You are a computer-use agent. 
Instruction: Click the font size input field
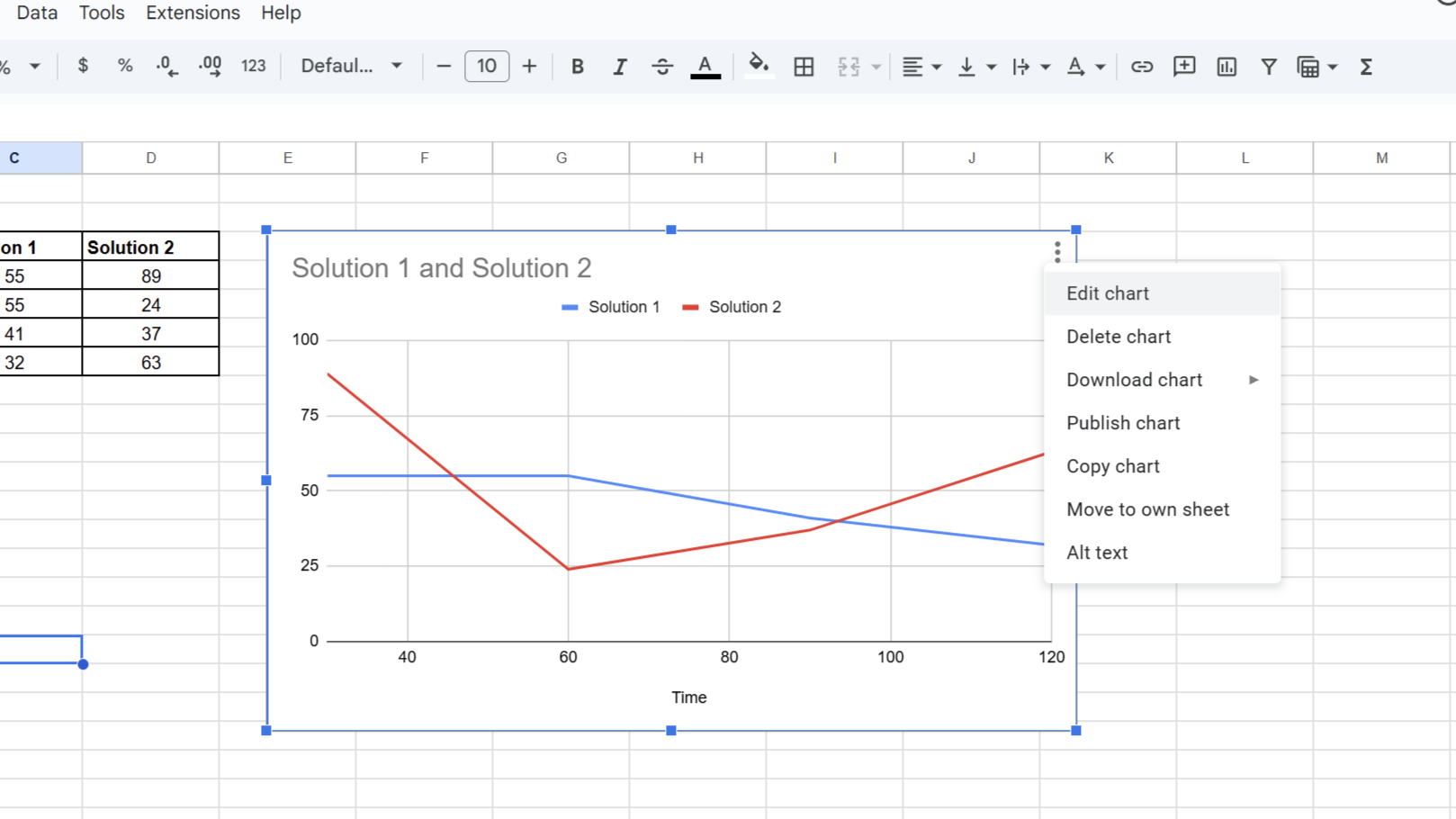[487, 66]
